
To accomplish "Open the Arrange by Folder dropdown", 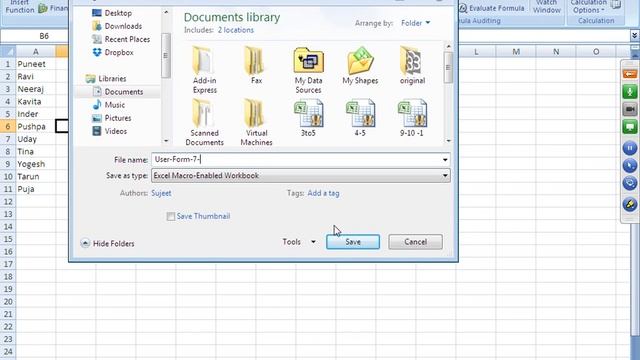I will tap(416, 23).
